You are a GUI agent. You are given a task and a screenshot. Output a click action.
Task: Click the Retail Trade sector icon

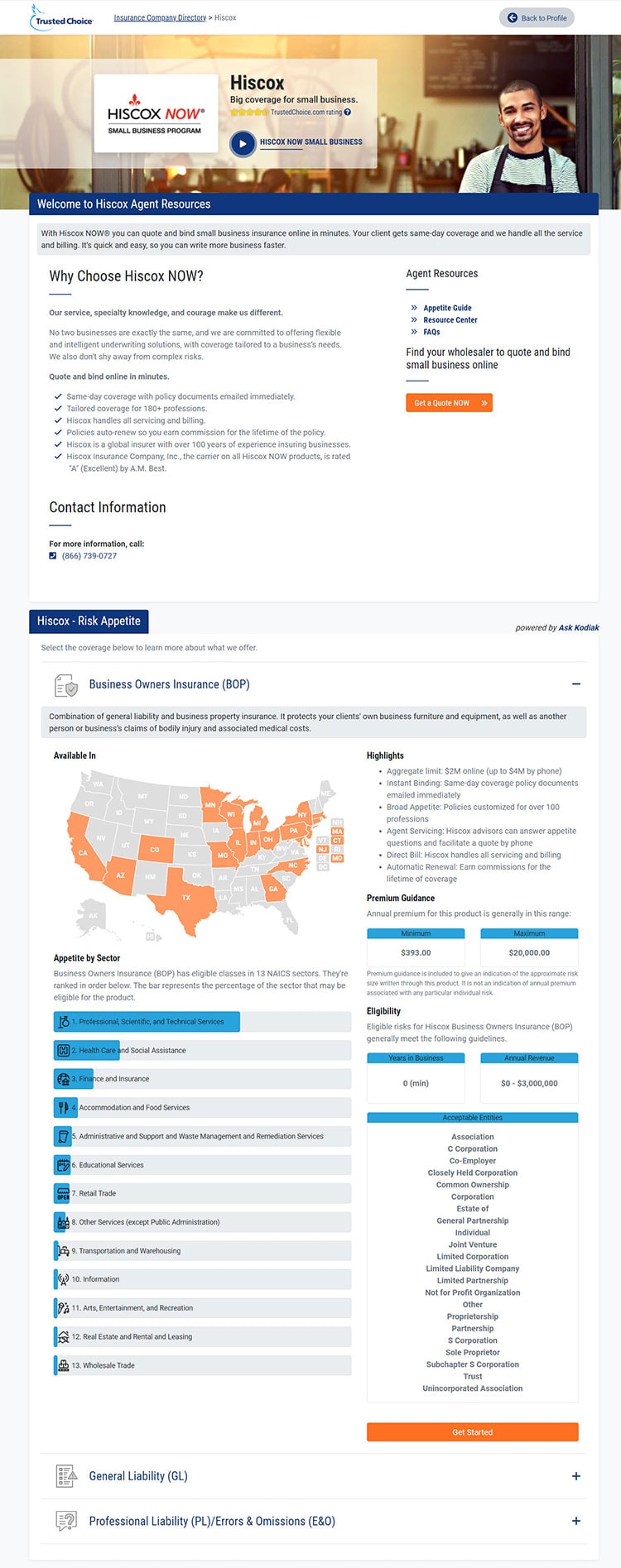[63, 1194]
